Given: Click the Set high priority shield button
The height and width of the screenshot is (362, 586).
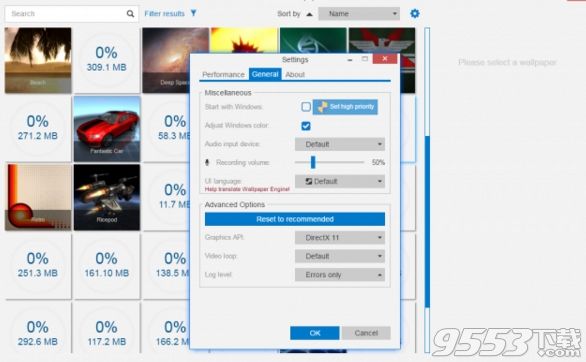Looking at the screenshot, I should pyautogui.click(x=345, y=107).
